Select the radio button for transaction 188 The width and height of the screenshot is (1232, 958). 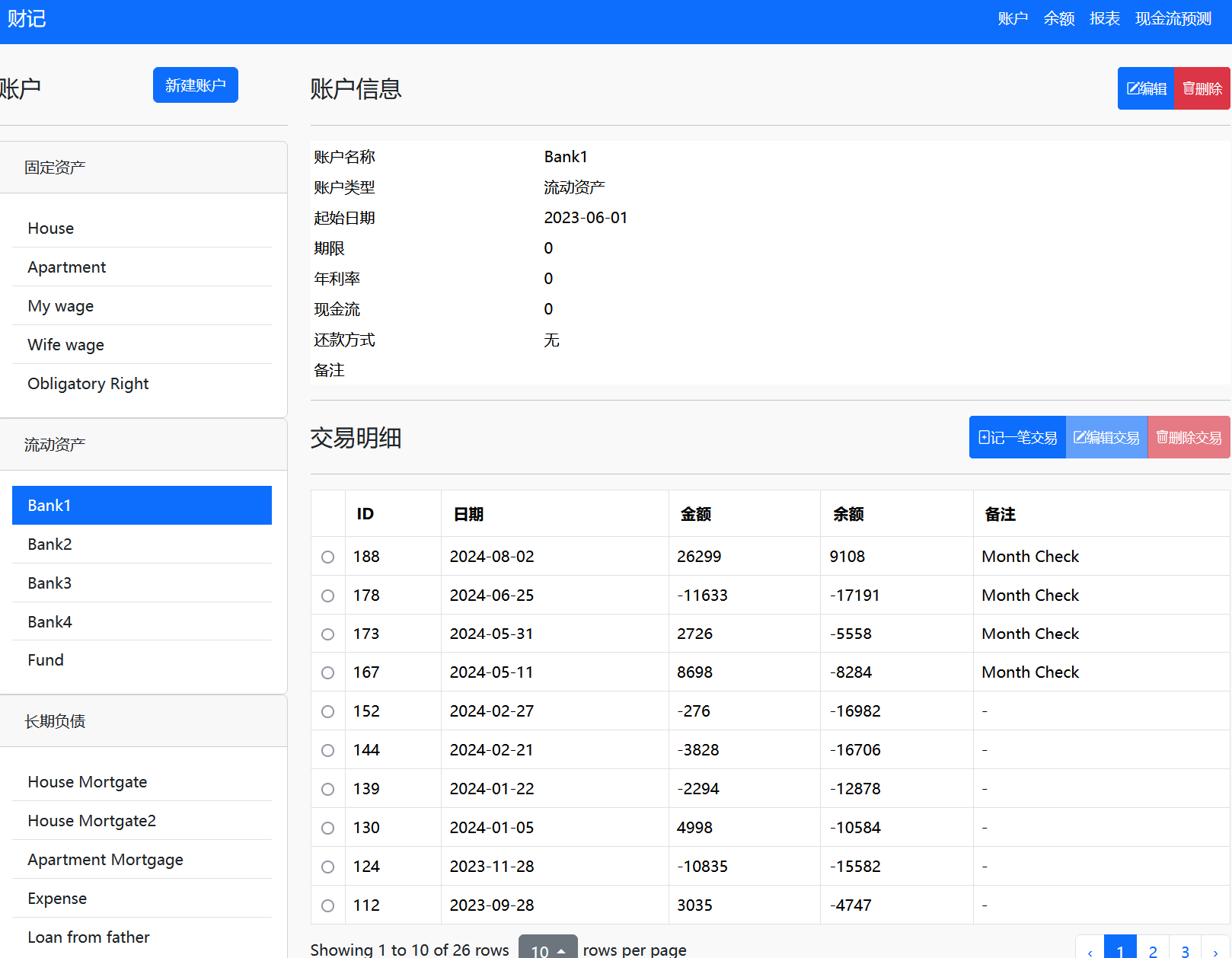pos(327,557)
